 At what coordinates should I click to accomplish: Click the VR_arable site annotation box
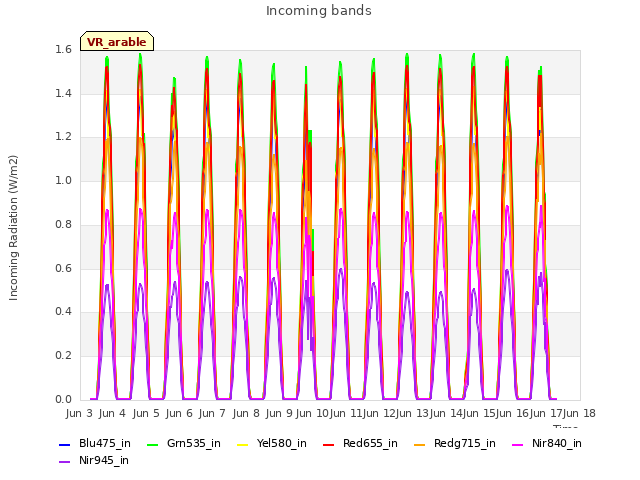click(117, 41)
